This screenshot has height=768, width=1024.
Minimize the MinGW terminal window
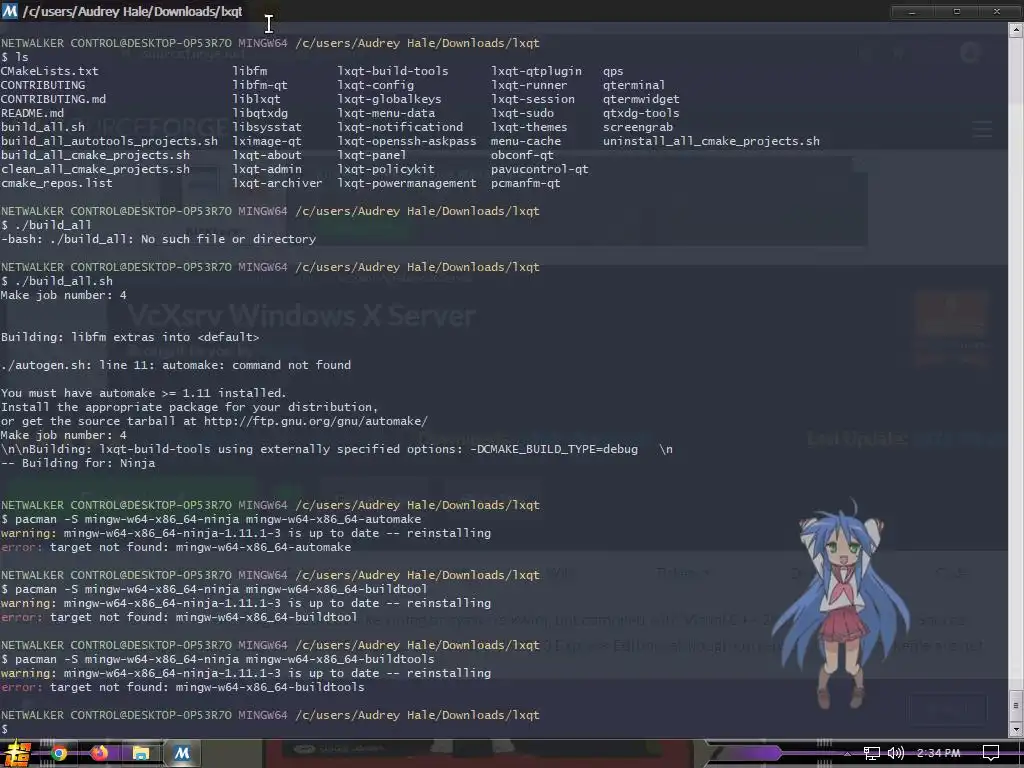coord(912,12)
